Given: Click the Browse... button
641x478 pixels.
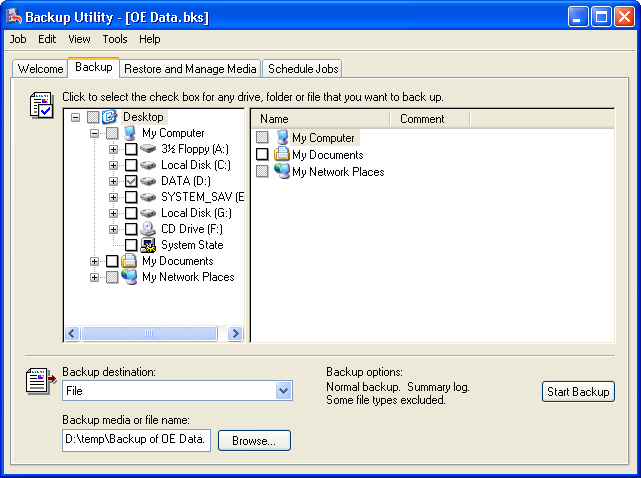Looking at the screenshot, I should pos(254,440).
